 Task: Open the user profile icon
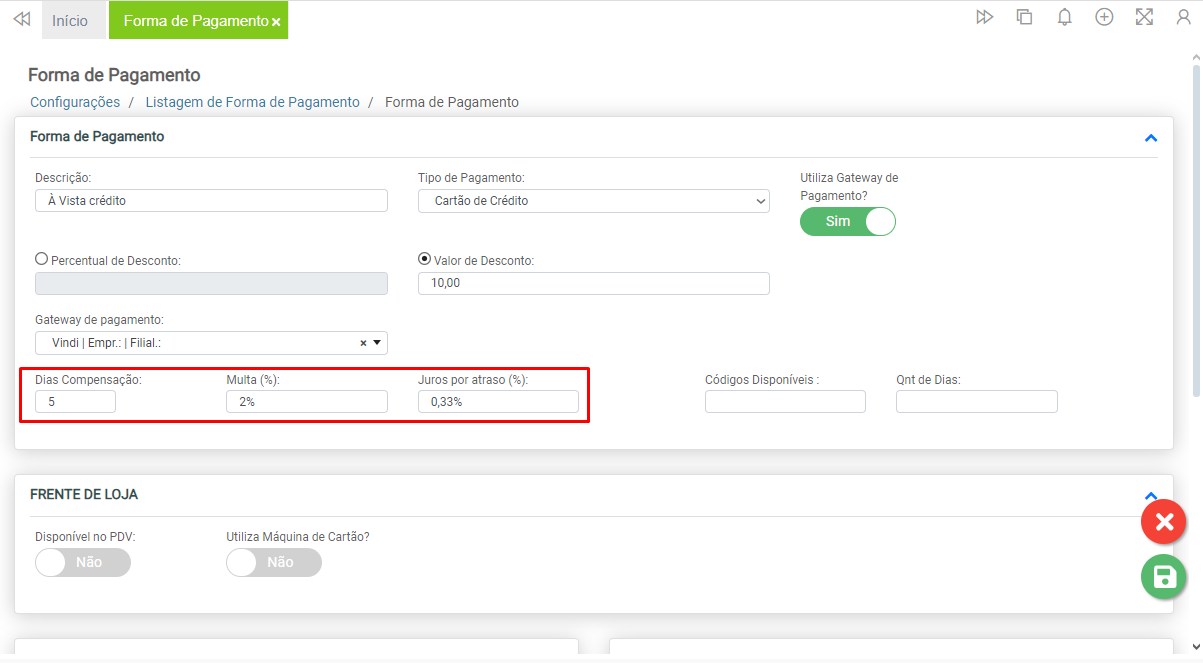1183,17
